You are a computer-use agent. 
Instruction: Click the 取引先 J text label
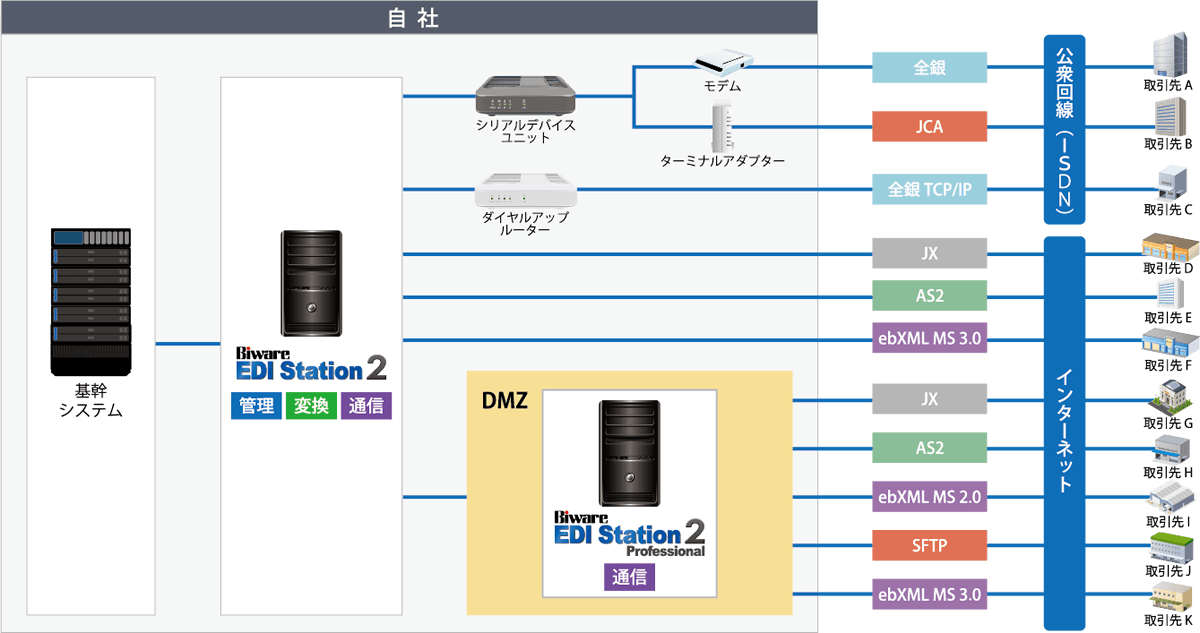coord(1169,571)
